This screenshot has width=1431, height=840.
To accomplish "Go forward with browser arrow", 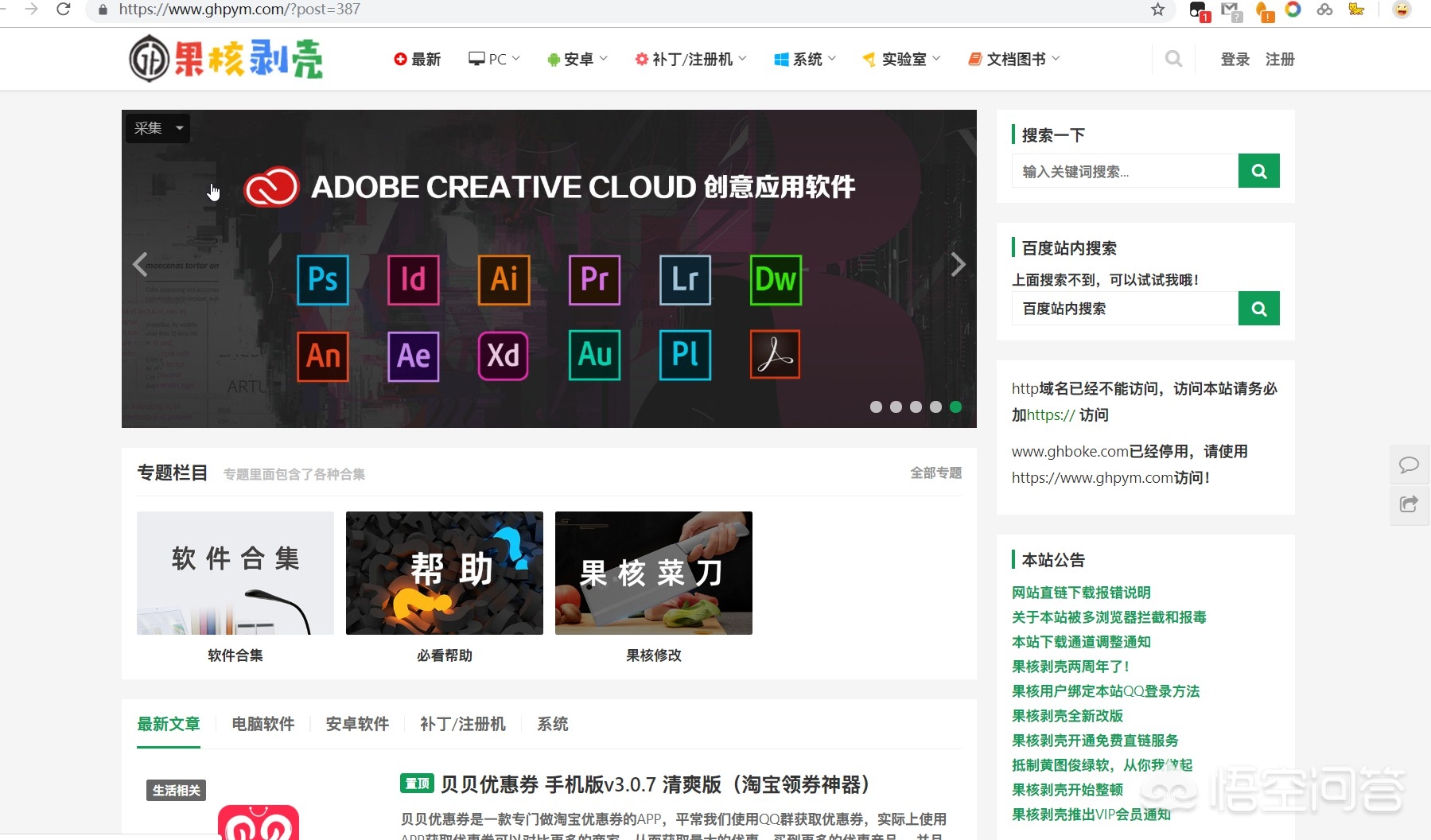I will 32,10.
